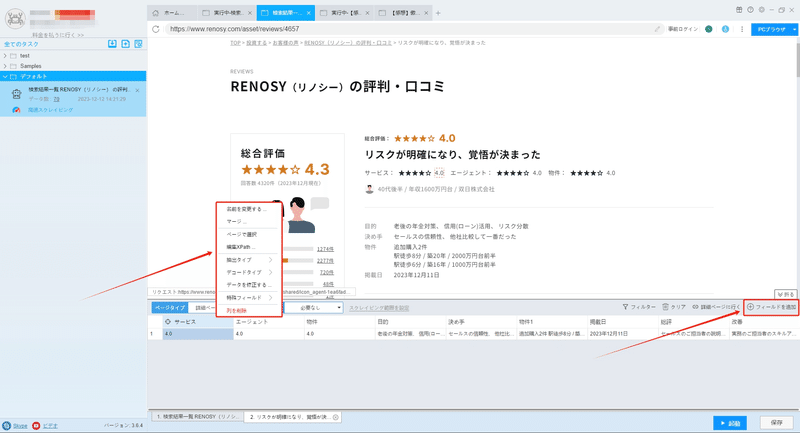This screenshot has height=433, width=800.
Task: Click the import task icon in the task header
Action: [112, 44]
